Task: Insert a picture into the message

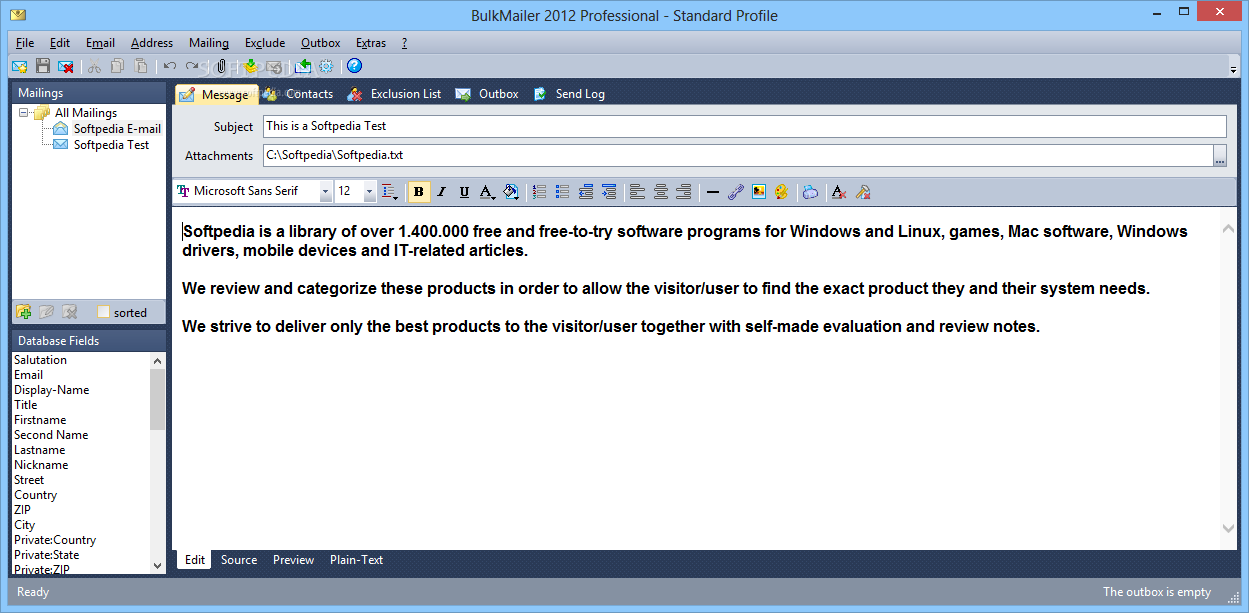Action: coord(759,192)
